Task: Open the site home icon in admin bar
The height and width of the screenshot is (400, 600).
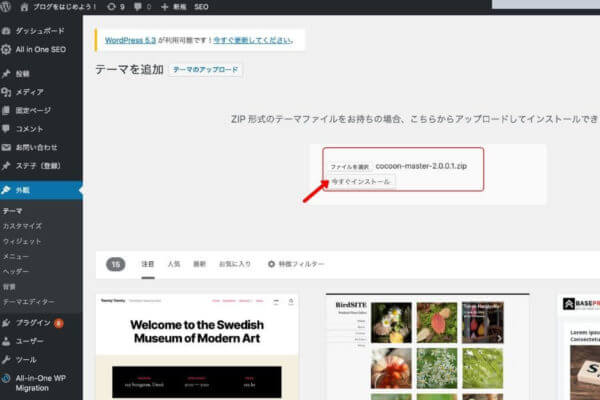Action: 24,7
